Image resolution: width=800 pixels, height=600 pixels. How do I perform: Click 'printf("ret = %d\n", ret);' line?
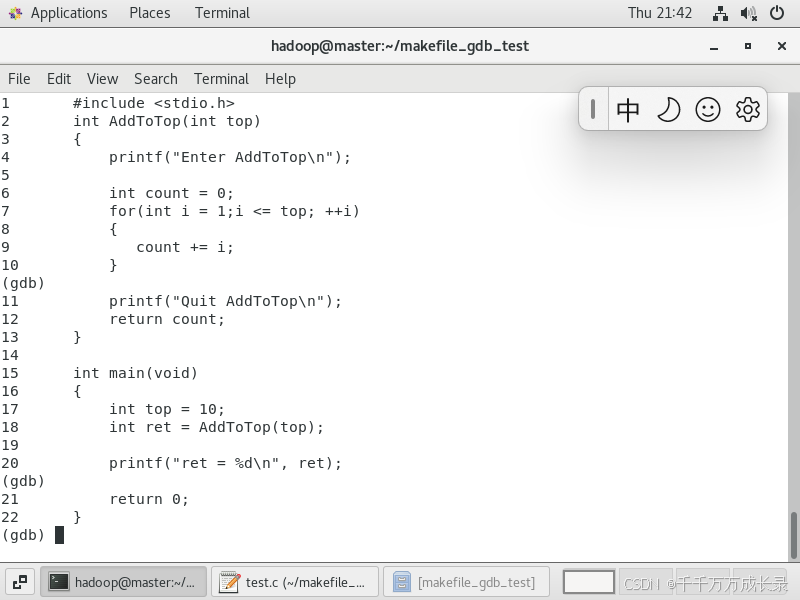click(x=226, y=463)
